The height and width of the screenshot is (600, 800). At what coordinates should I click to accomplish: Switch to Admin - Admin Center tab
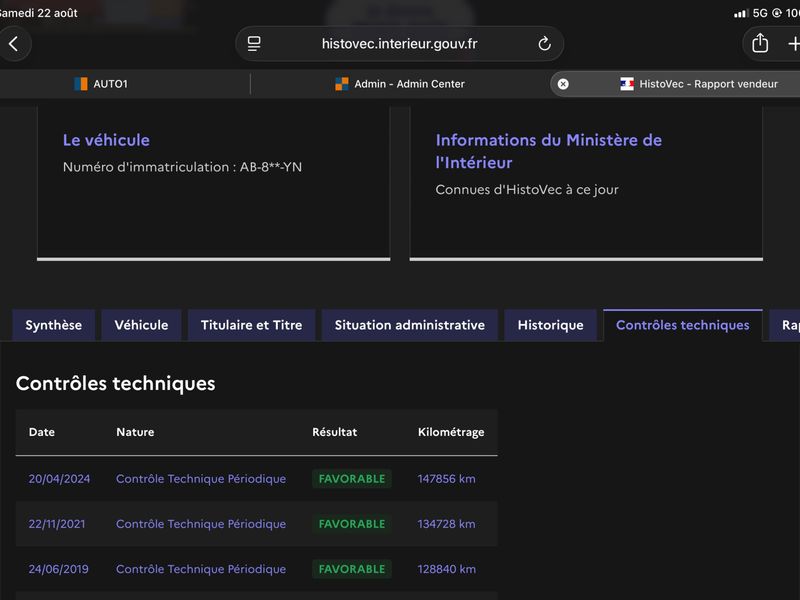coord(399,84)
